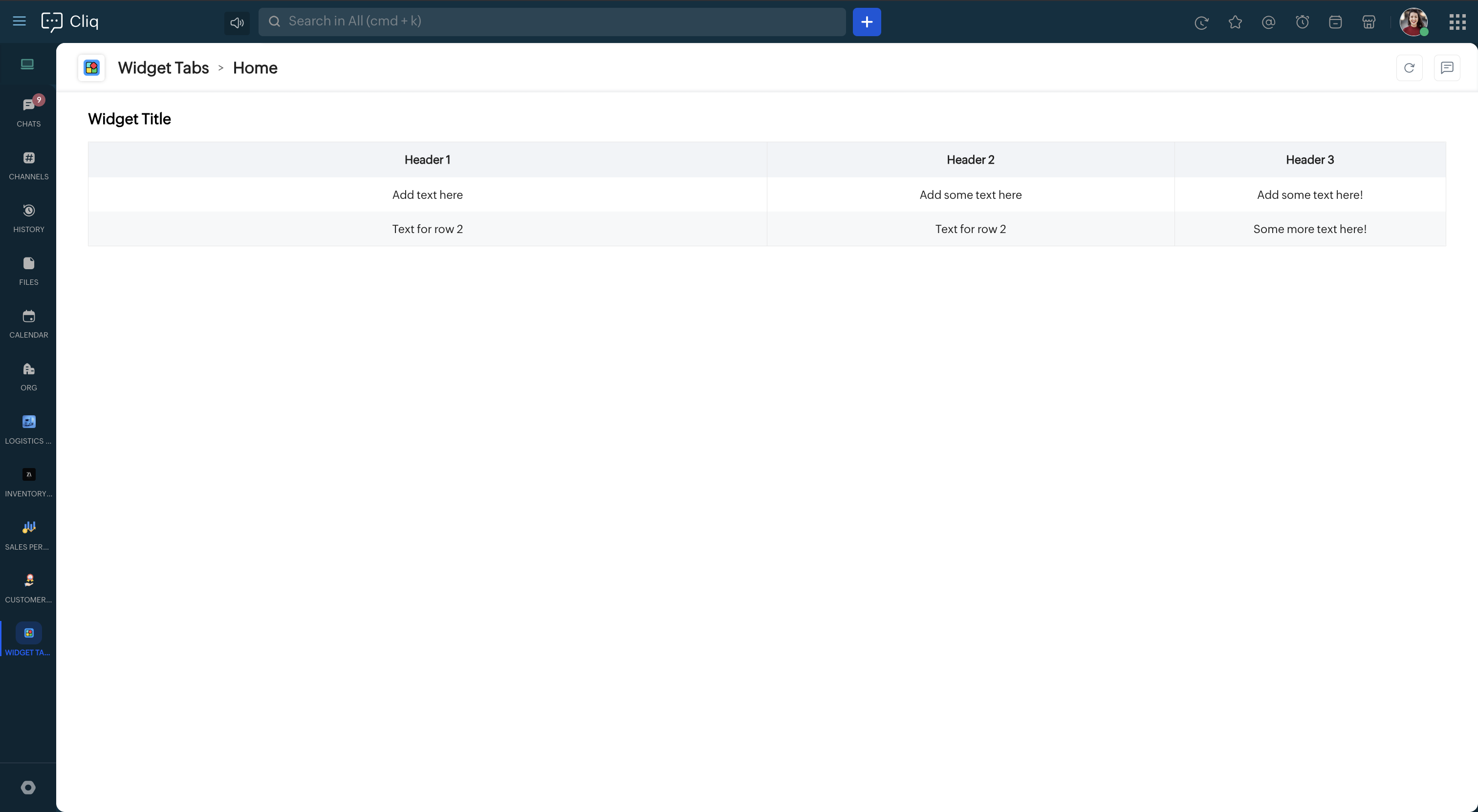
Task: Open settings gear at sidebar bottom
Action: click(x=28, y=788)
